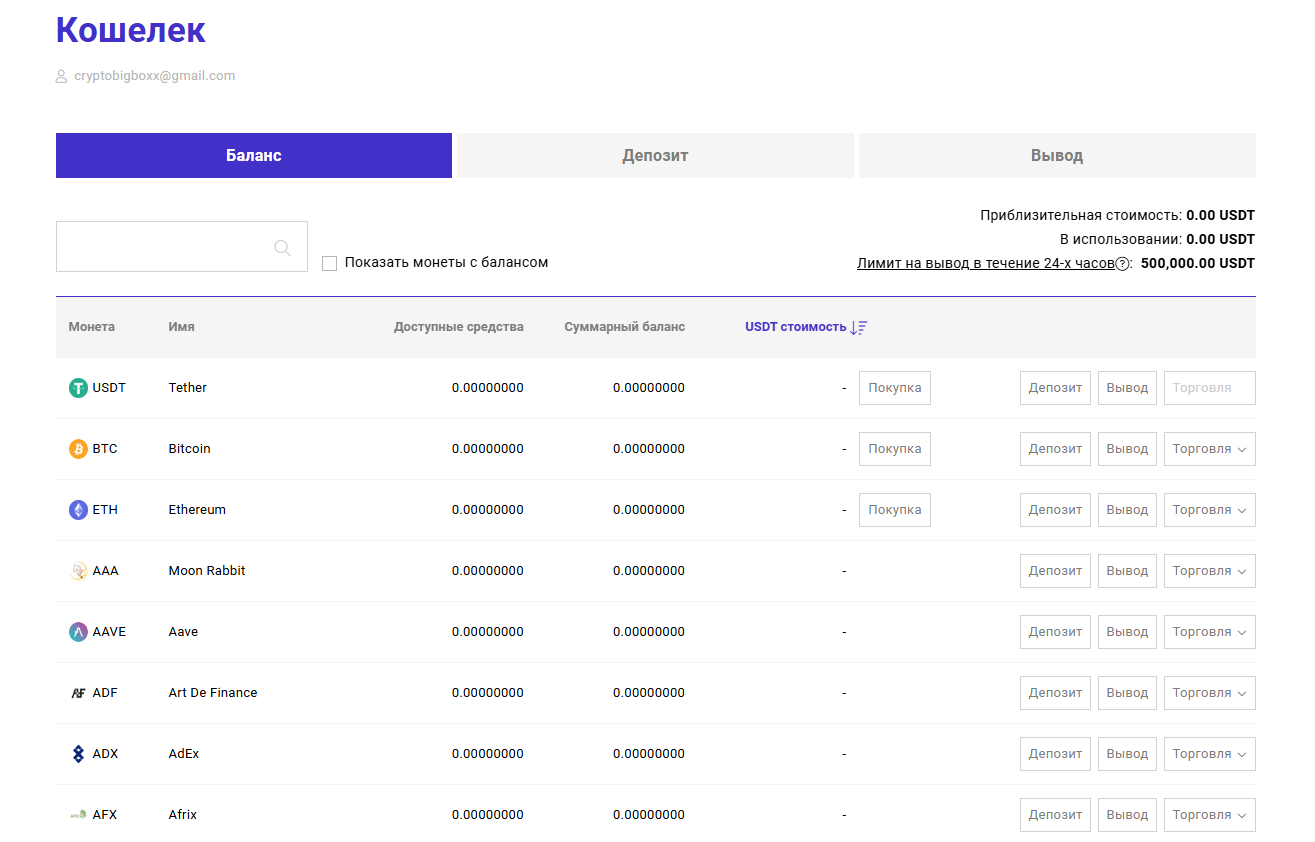Click the Moon Rabbit AAA coin icon
The height and width of the screenshot is (842, 1315).
tap(78, 571)
